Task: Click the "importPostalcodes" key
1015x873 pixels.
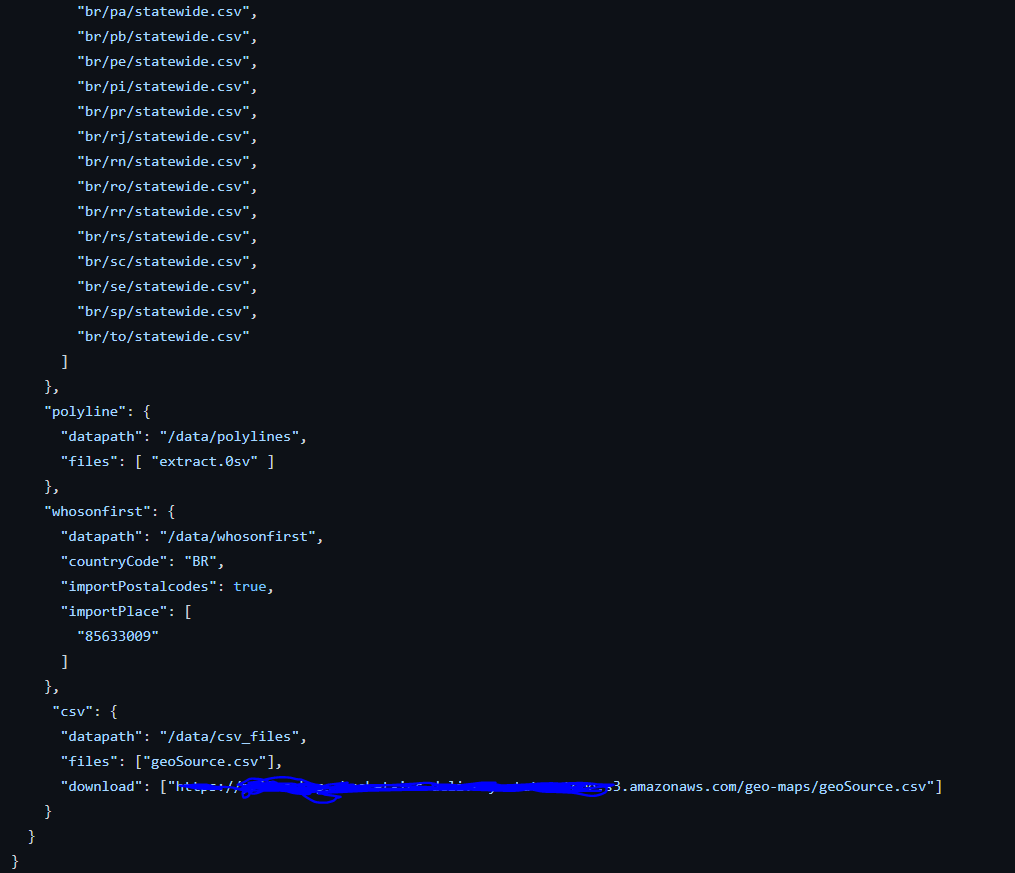Action: coord(139,587)
